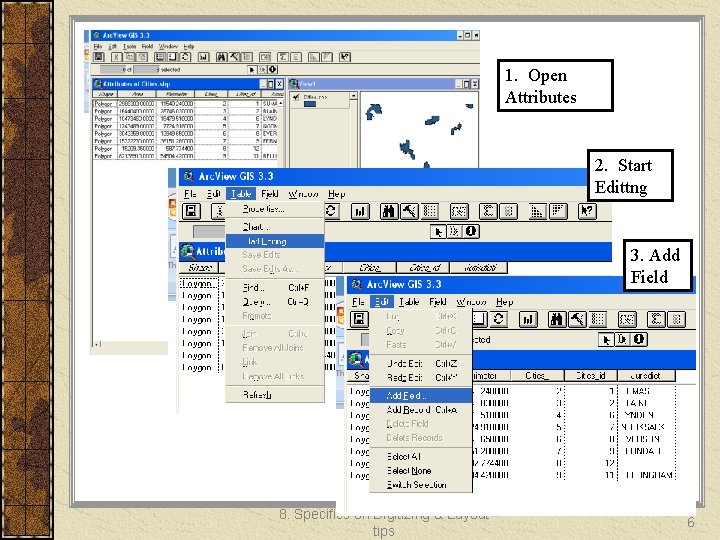
Task: Click Create Chart icon in window with Edit menu open
Action: (528, 319)
